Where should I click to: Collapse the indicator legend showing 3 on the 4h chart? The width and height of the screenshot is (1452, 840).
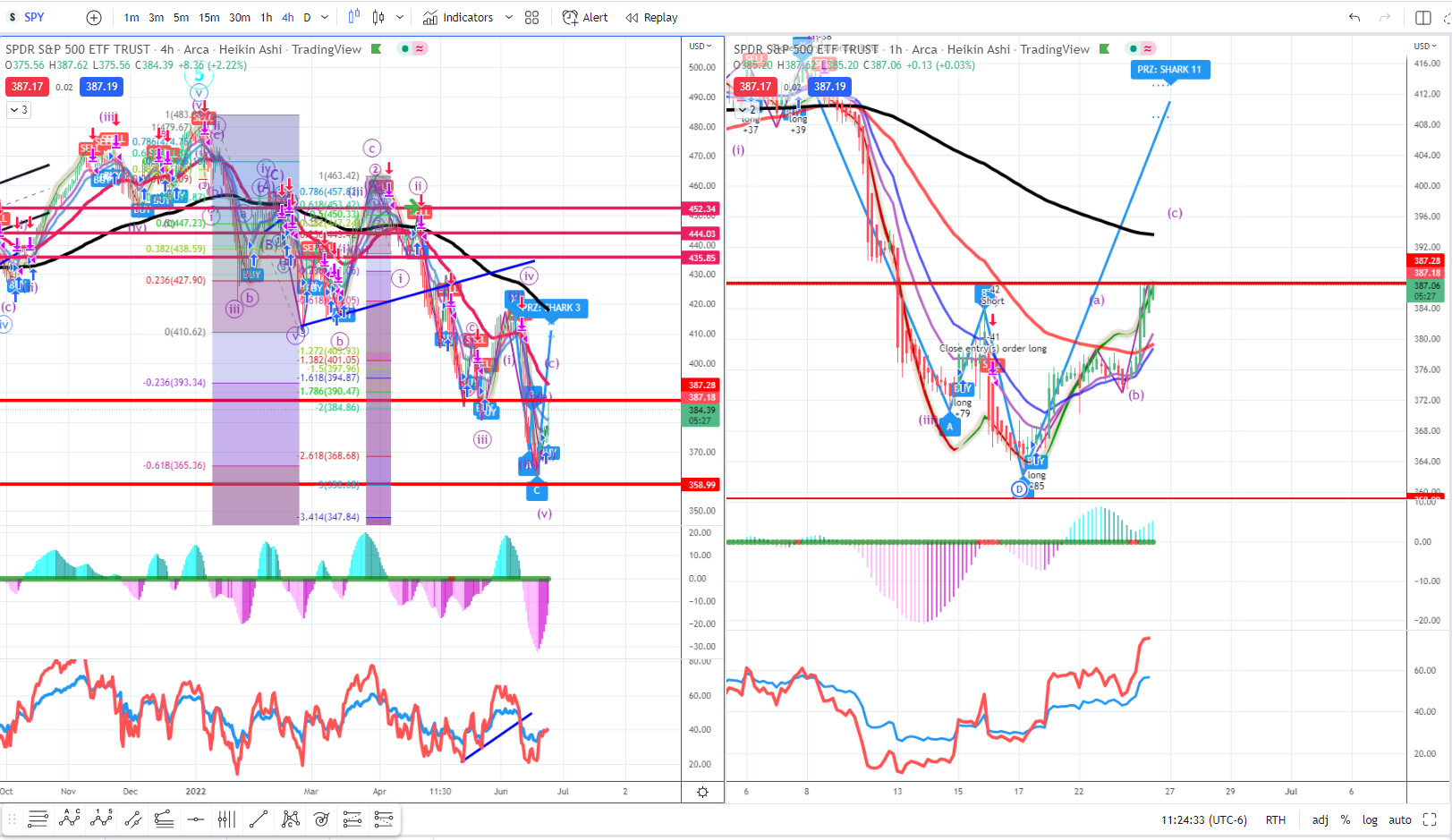coord(19,109)
